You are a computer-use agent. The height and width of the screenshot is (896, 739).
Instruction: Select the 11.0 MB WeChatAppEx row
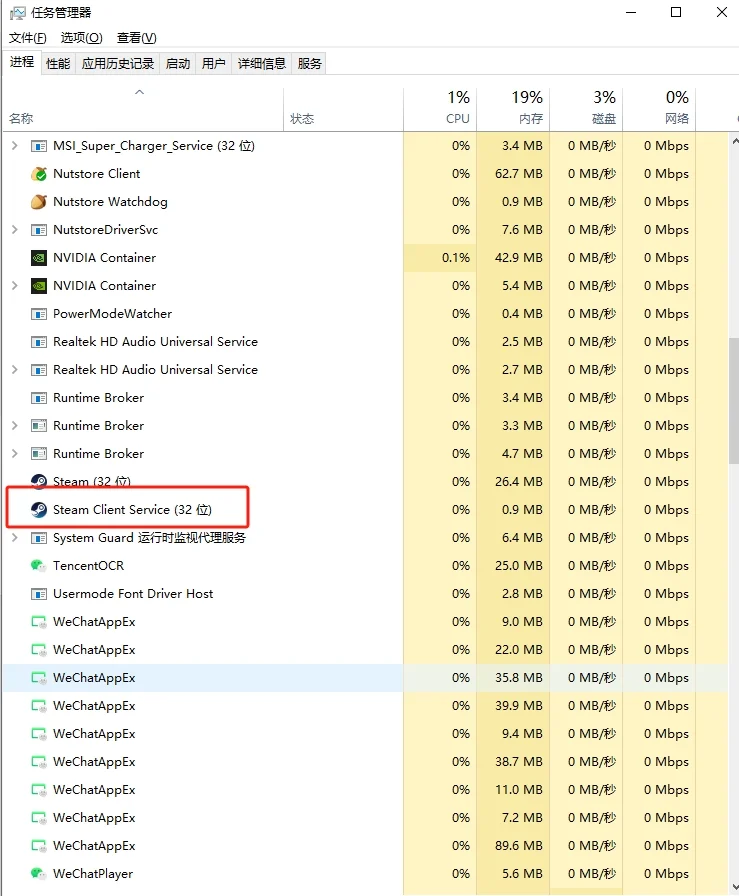366,790
